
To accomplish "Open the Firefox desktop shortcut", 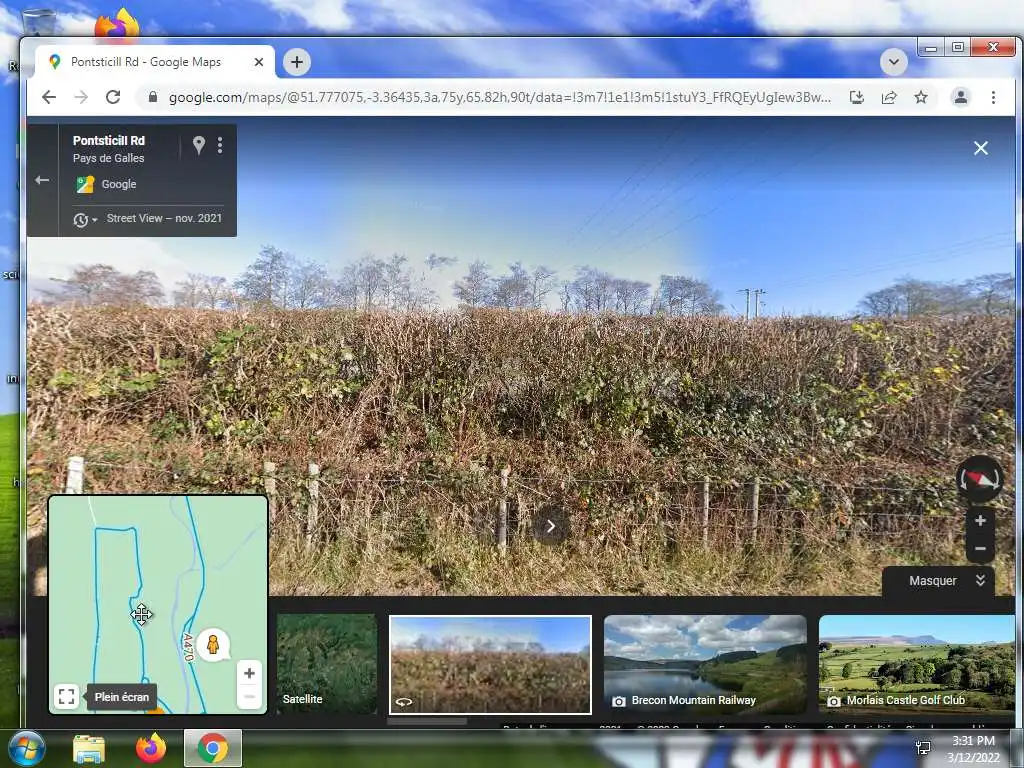I will click(x=118, y=25).
